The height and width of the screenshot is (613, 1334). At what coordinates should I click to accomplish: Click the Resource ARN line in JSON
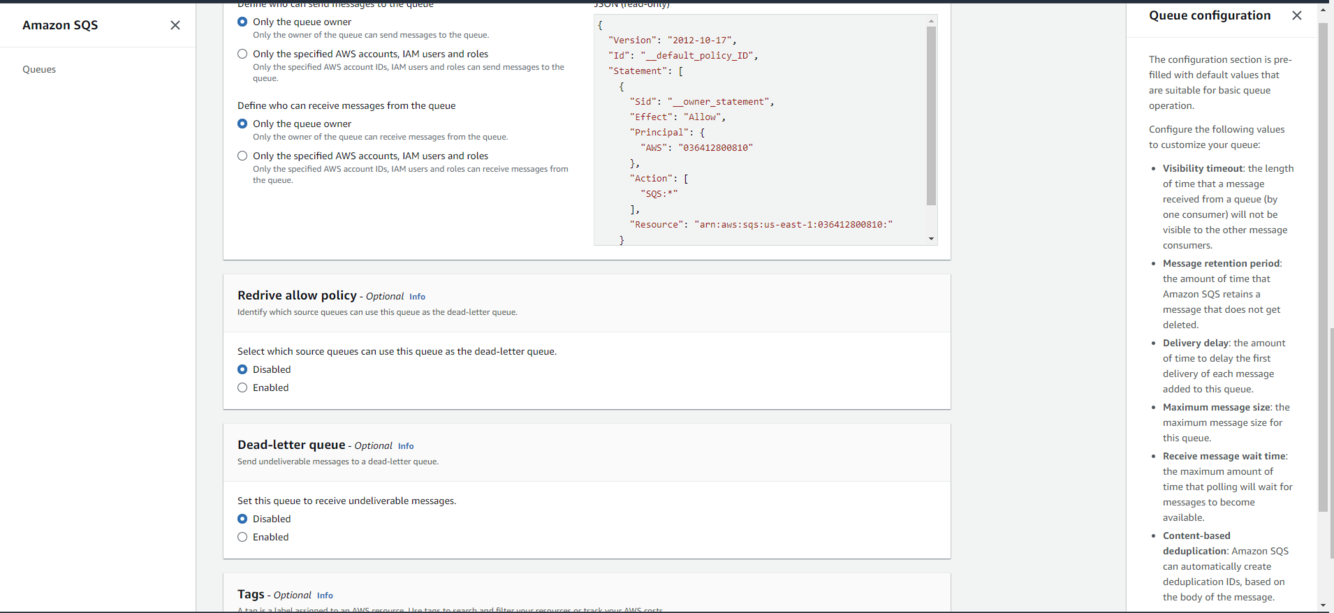click(x=761, y=225)
